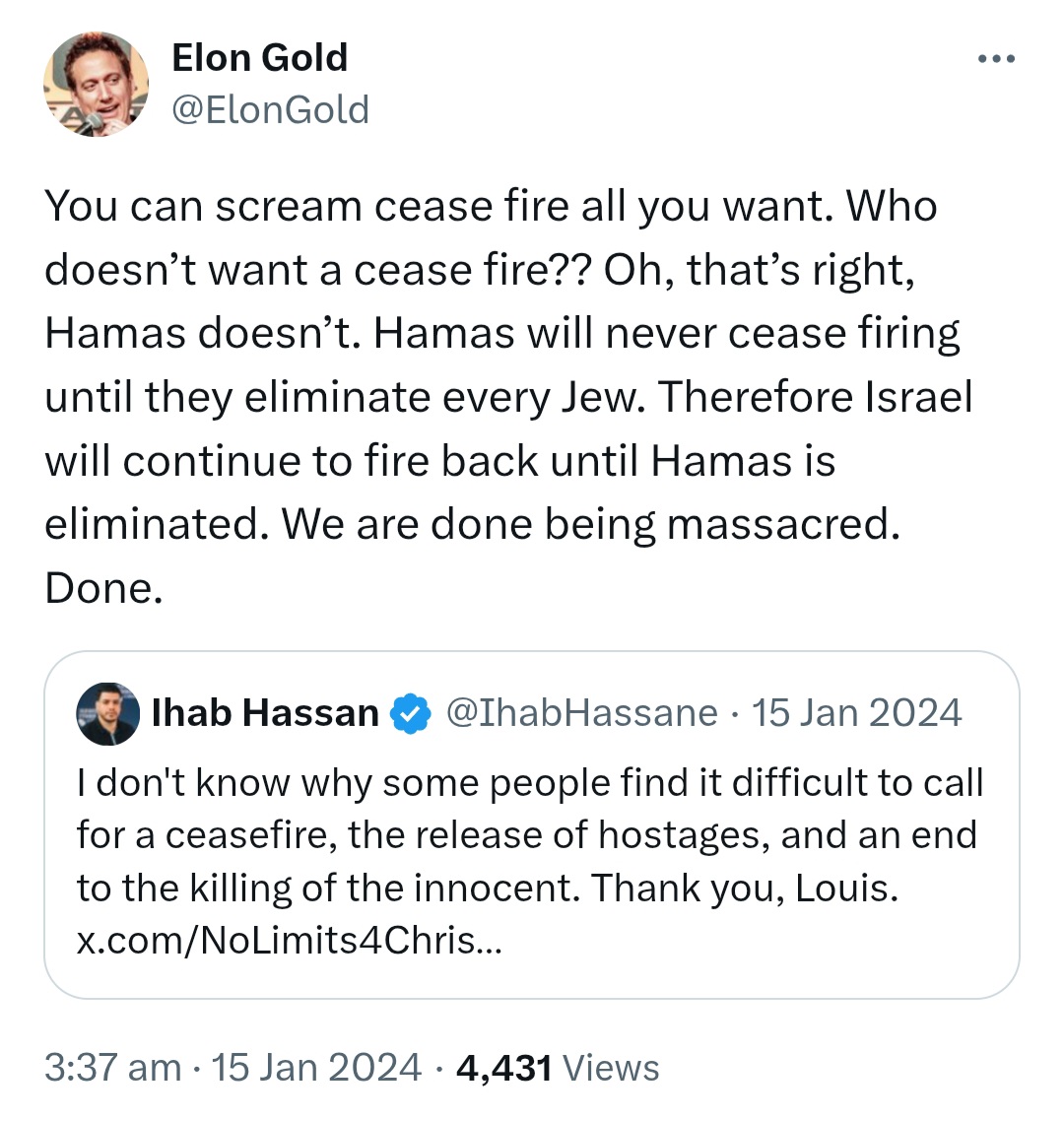Open the x.com/NoLimits4Chris… link
1064x1121 pixels.
point(290,940)
